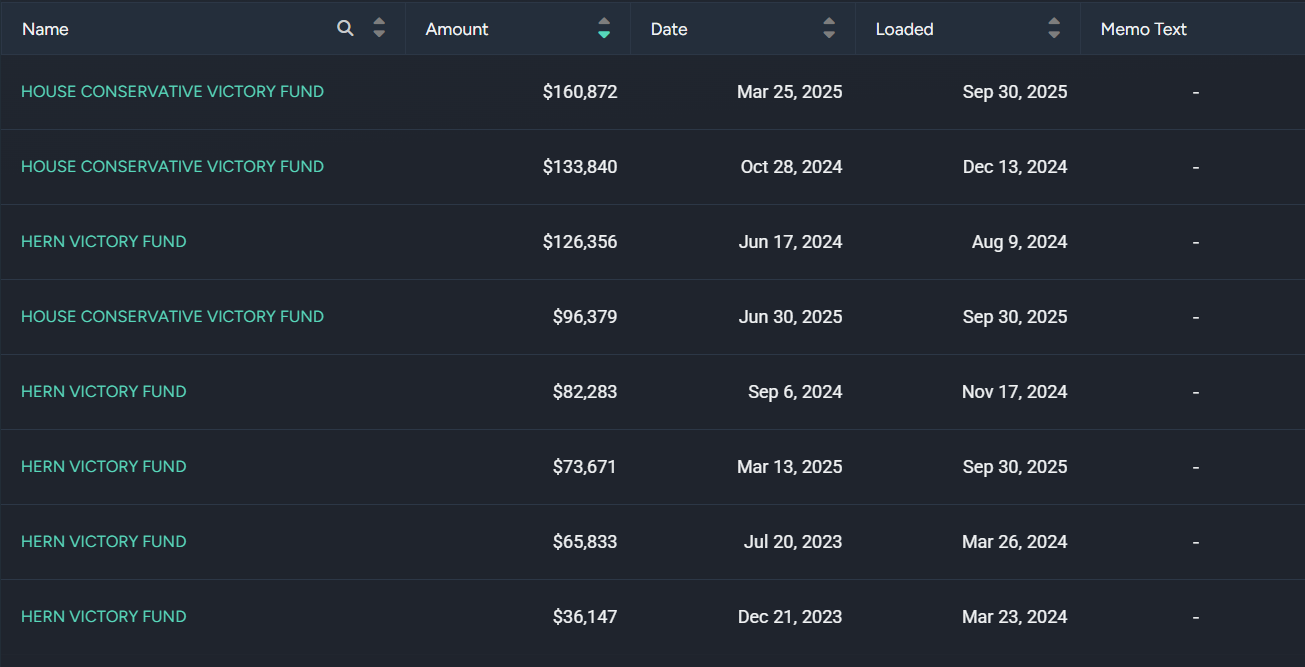1305x667 pixels.
Task: Open the Hern Victory Fund link for $126,356
Action: [104, 241]
